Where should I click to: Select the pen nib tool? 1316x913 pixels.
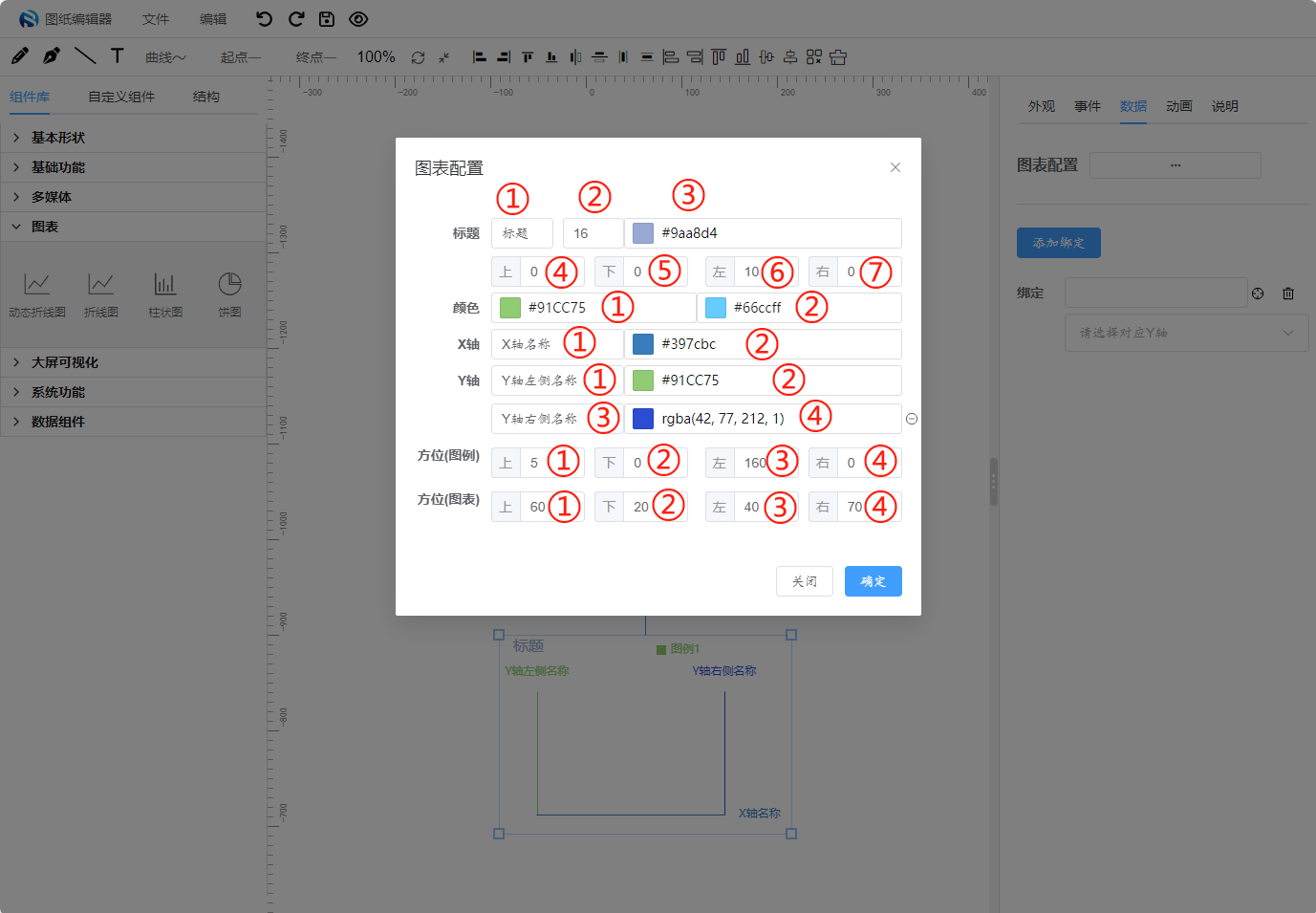tap(52, 56)
